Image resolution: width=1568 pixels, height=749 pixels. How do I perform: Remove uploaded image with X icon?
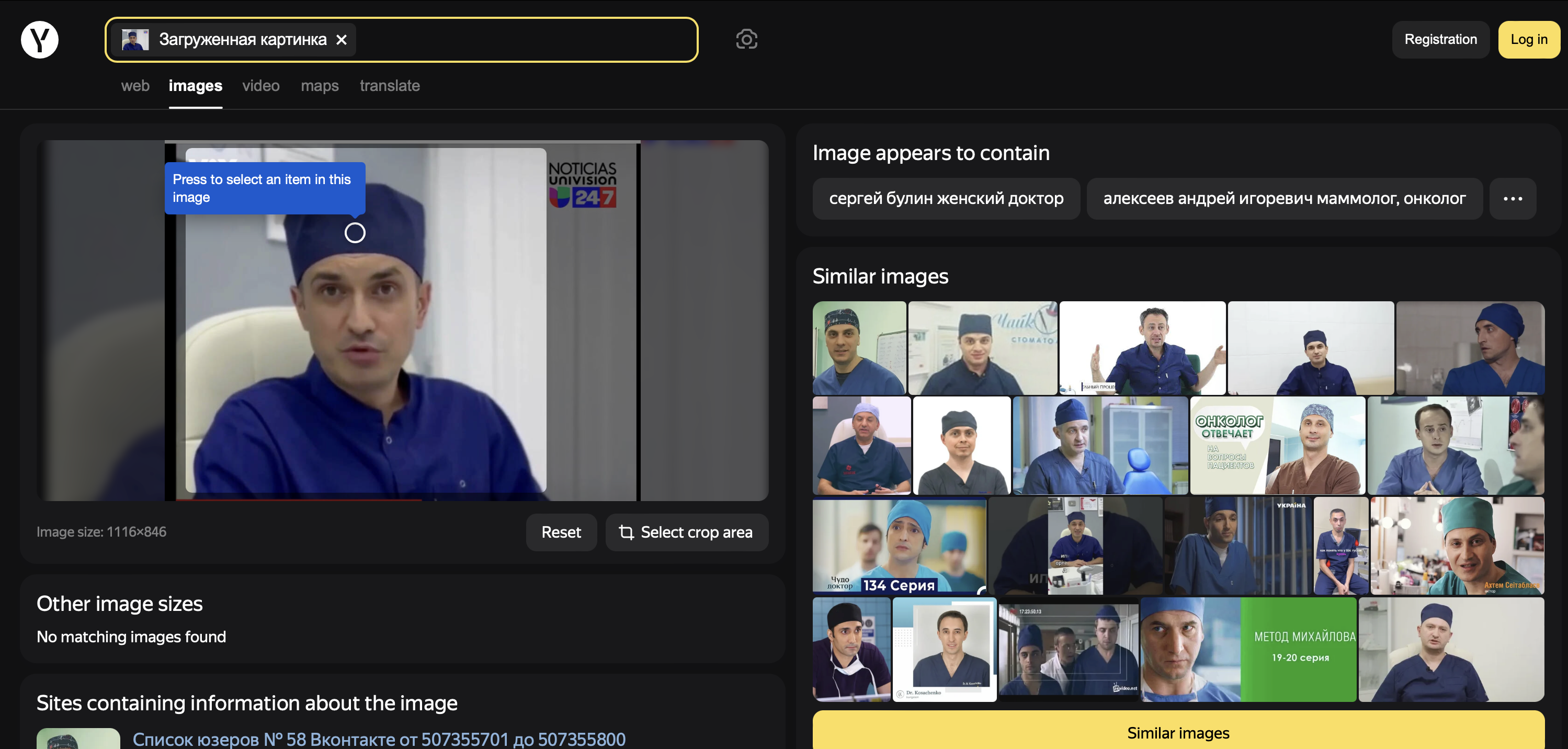pyautogui.click(x=342, y=40)
